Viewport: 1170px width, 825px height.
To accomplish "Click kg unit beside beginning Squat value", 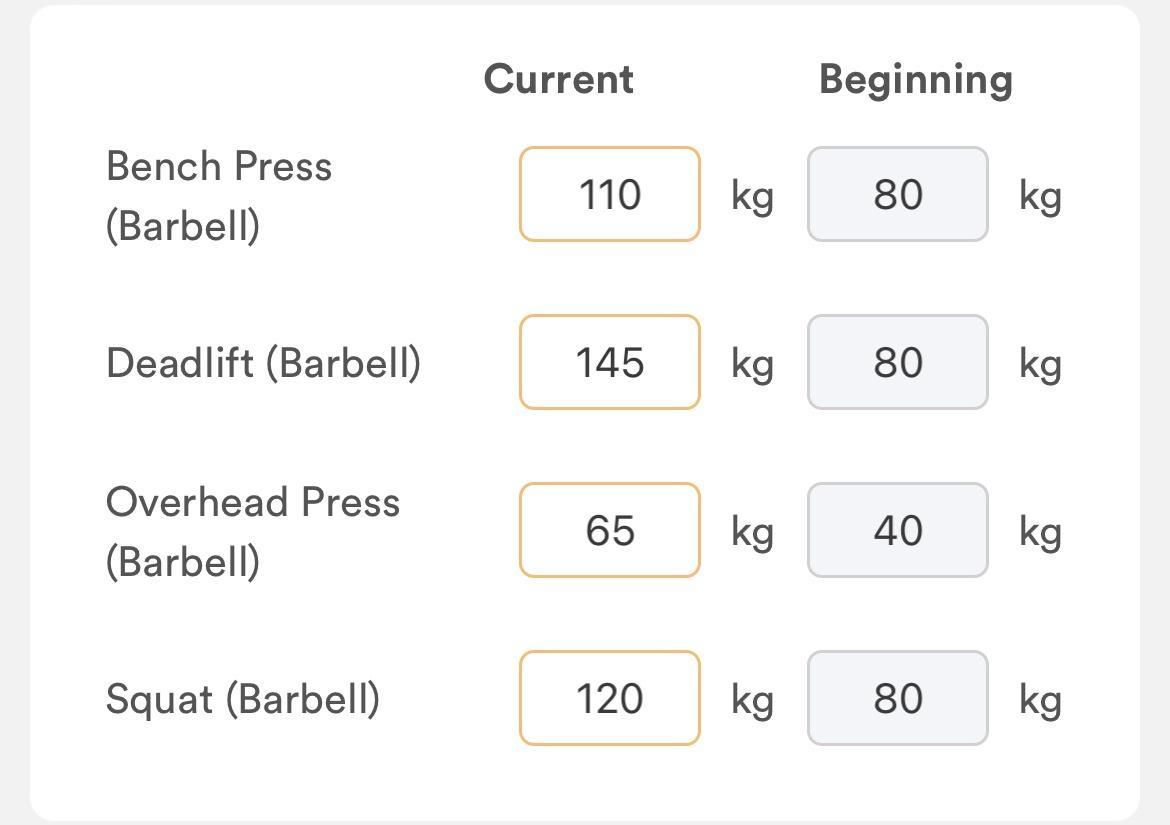I will pos(1040,700).
